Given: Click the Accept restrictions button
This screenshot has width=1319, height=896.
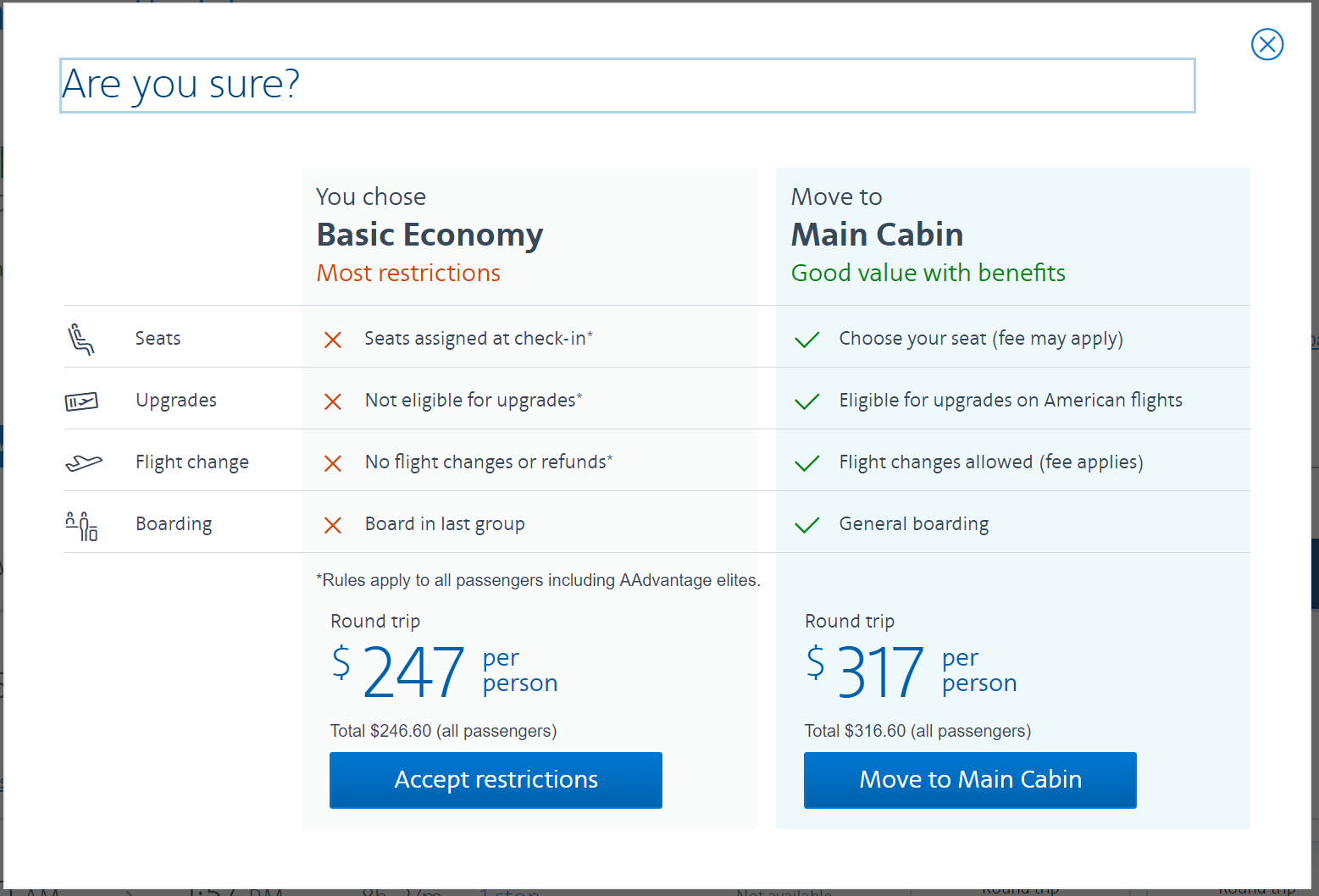Looking at the screenshot, I should [496, 780].
